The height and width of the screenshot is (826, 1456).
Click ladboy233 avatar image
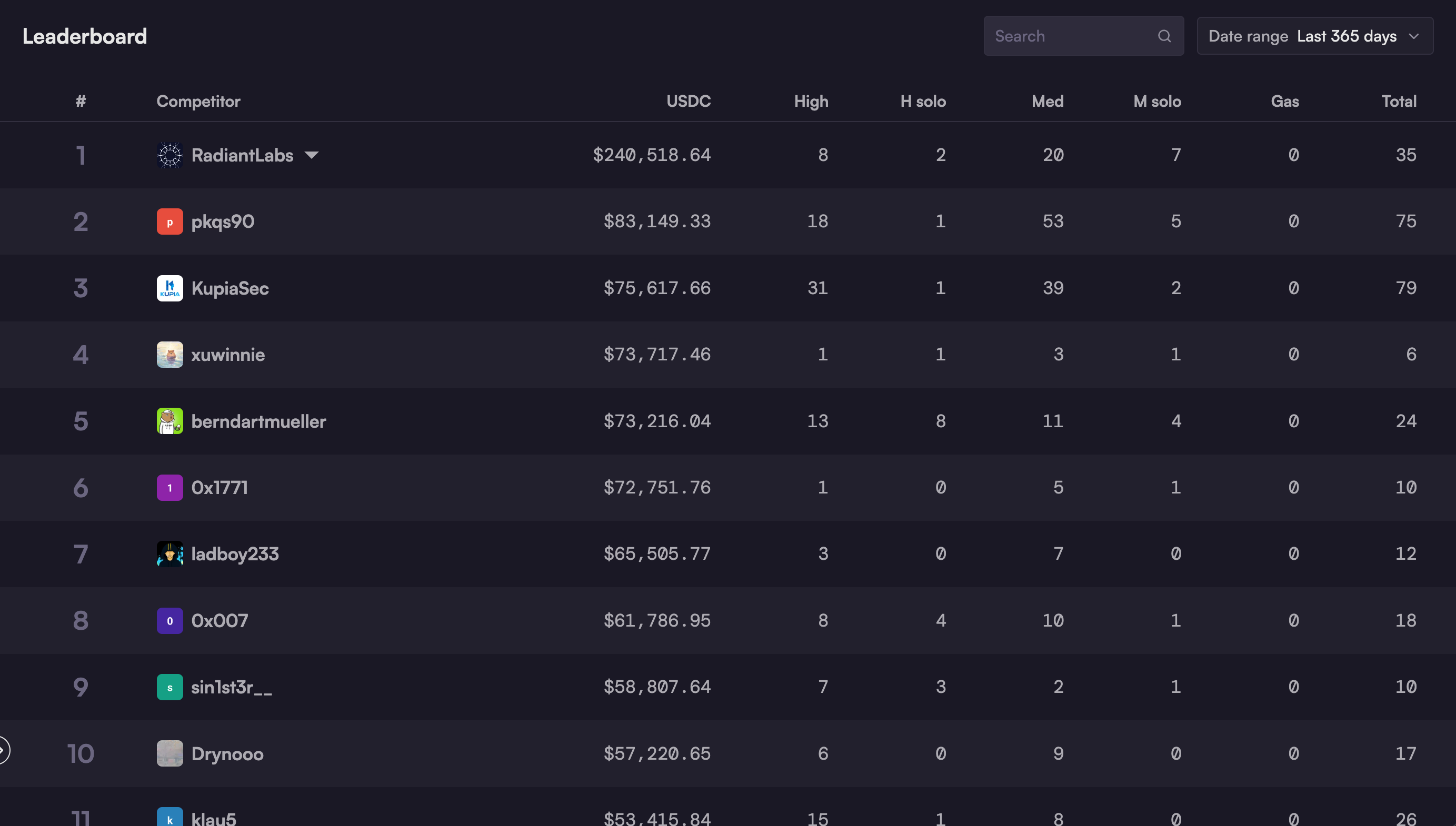(x=169, y=553)
